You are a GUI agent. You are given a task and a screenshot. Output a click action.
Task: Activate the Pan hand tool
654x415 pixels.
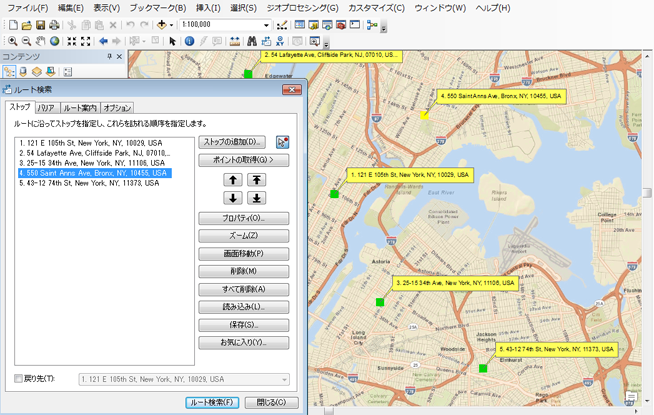tap(41, 42)
